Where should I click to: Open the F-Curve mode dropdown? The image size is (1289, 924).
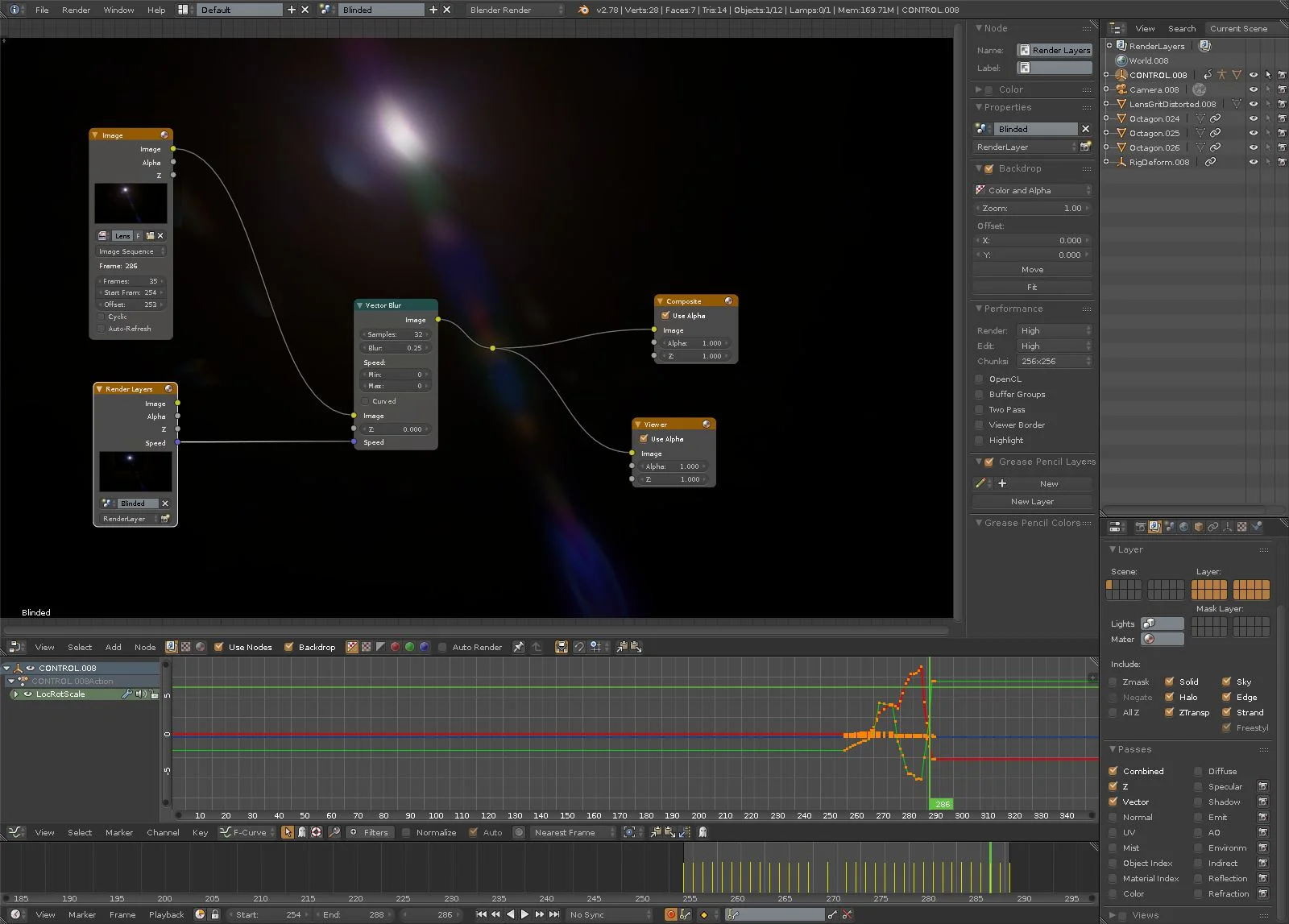click(247, 832)
